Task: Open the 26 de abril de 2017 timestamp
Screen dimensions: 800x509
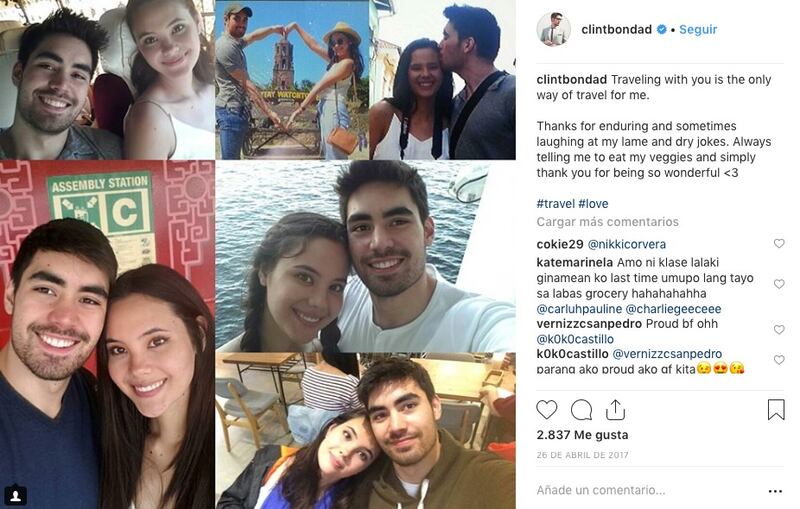Action: pos(582,455)
